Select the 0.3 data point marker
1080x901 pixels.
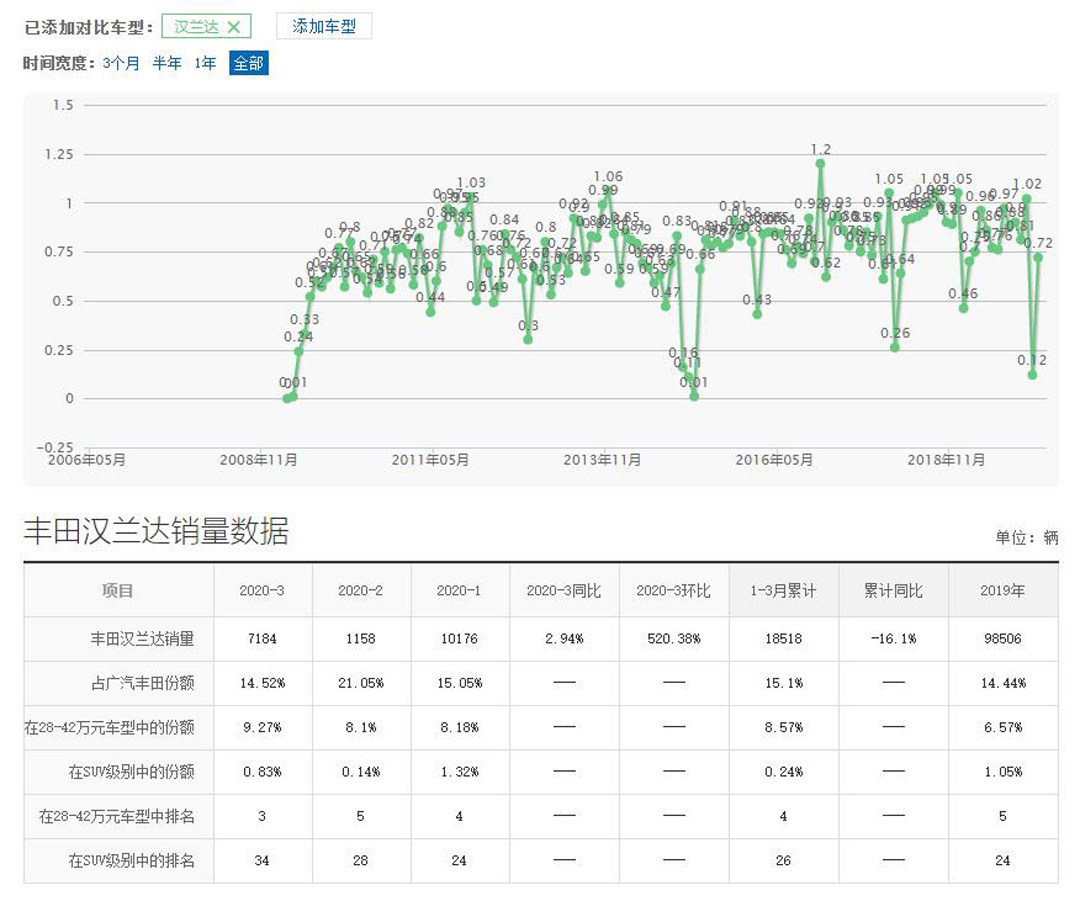point(528,340)
